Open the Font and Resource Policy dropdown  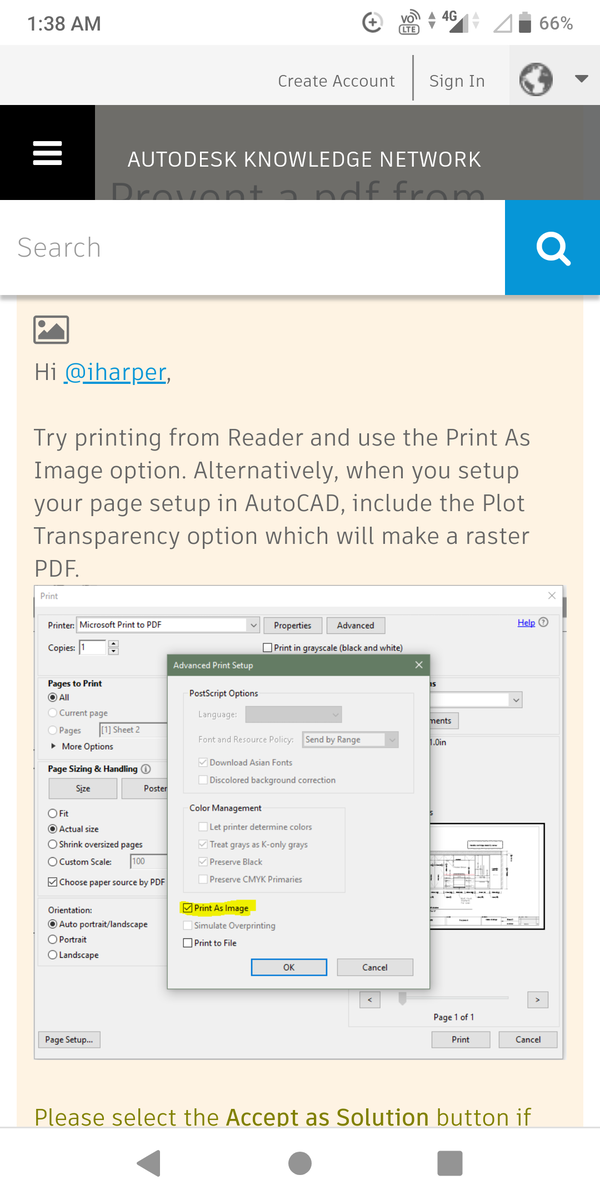[350, 739]
